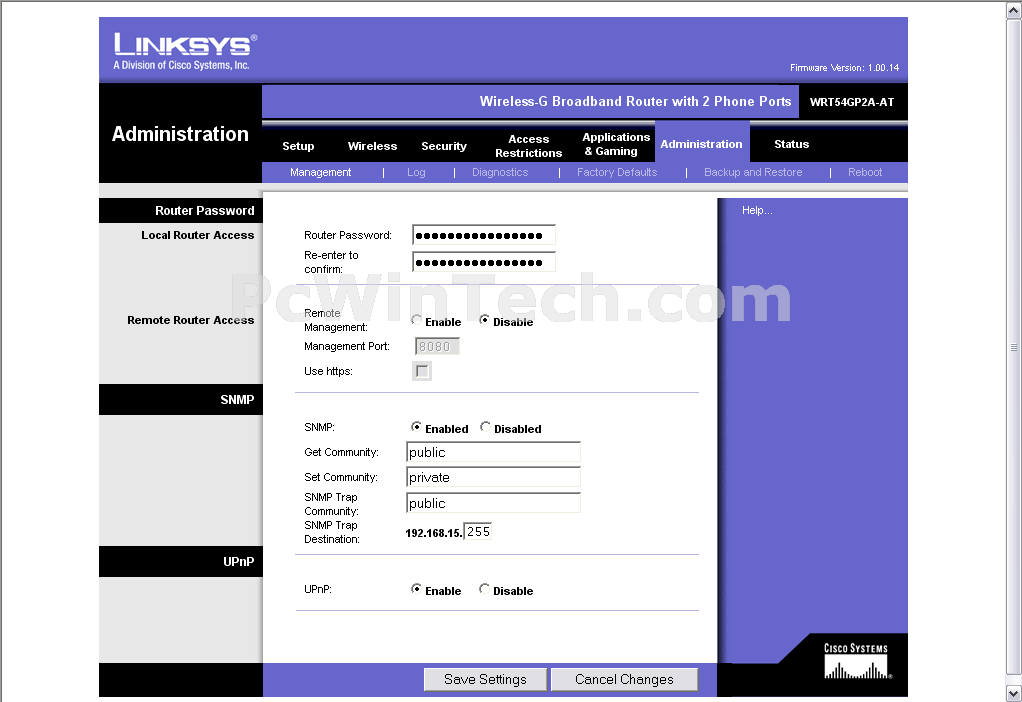Select UPnP Enable radio button
The height and width of the screenshot is (702, 1022).
pos(416,589)
